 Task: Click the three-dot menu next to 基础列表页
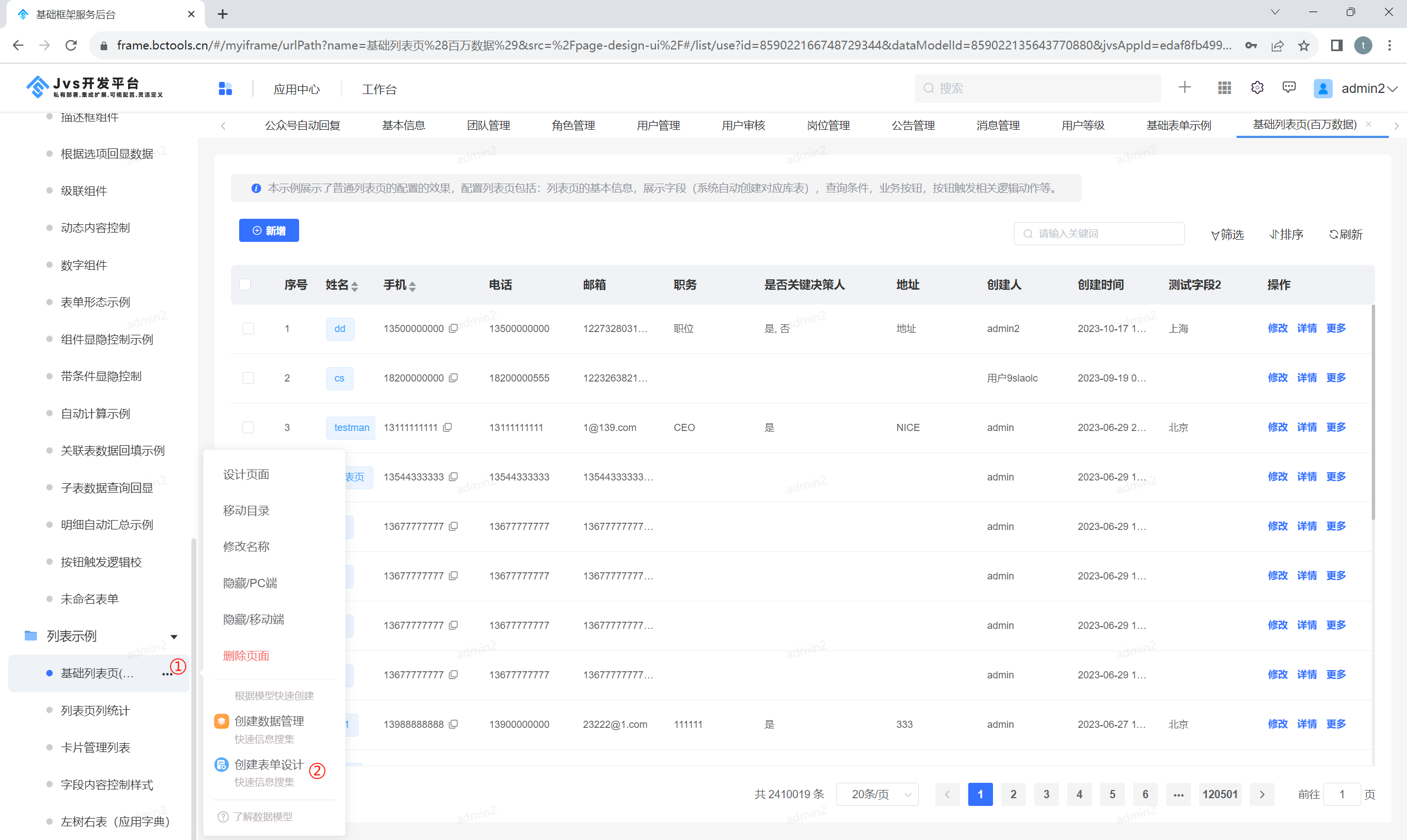click(167, 673)
